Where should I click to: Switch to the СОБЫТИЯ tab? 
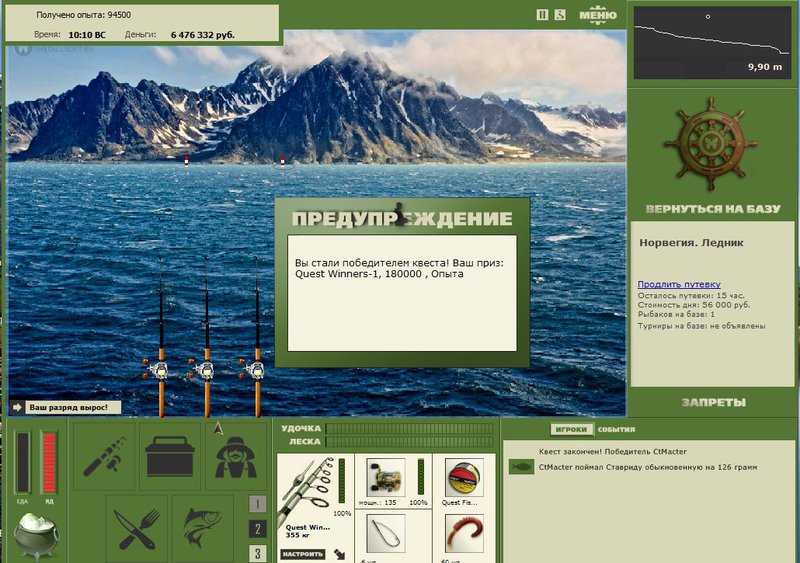point(616,429)
